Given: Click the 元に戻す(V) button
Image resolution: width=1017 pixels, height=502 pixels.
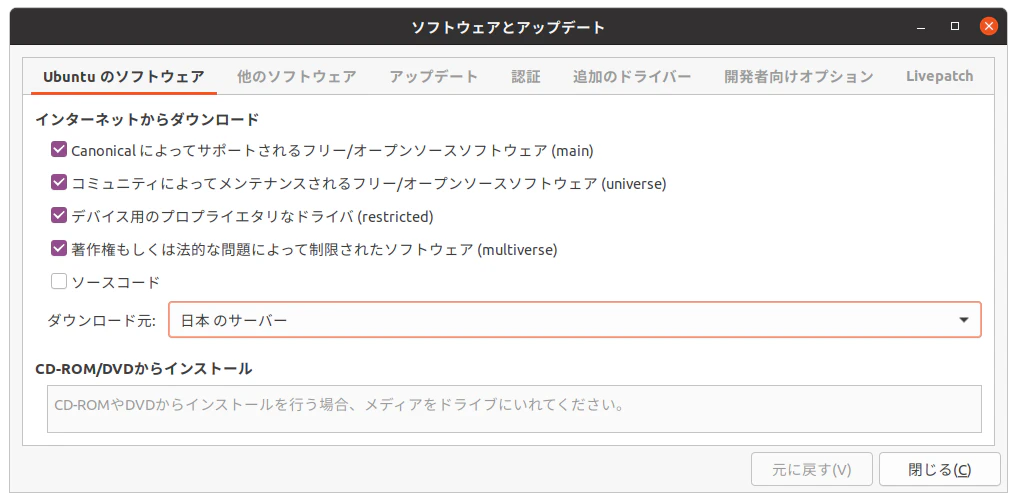Looking at the screenshot, I should tap(812, 470).
